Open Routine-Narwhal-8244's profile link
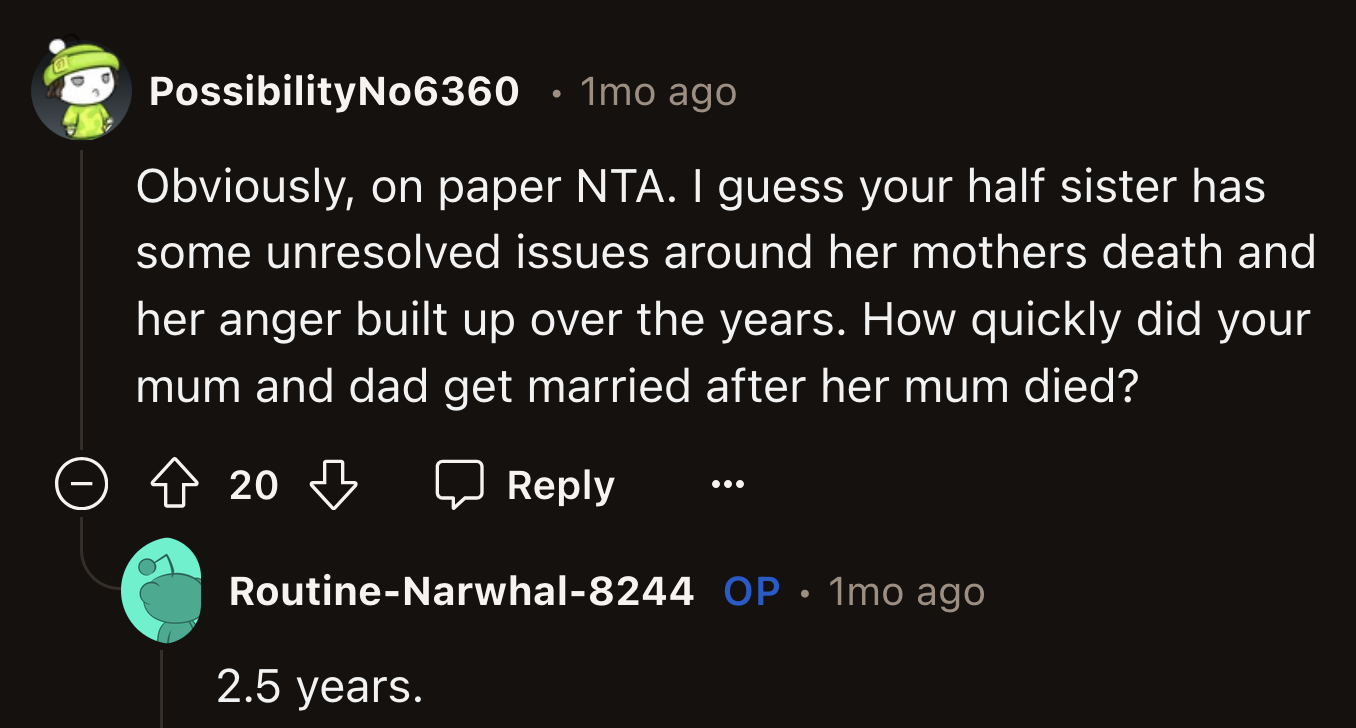 tap(462, 591)
